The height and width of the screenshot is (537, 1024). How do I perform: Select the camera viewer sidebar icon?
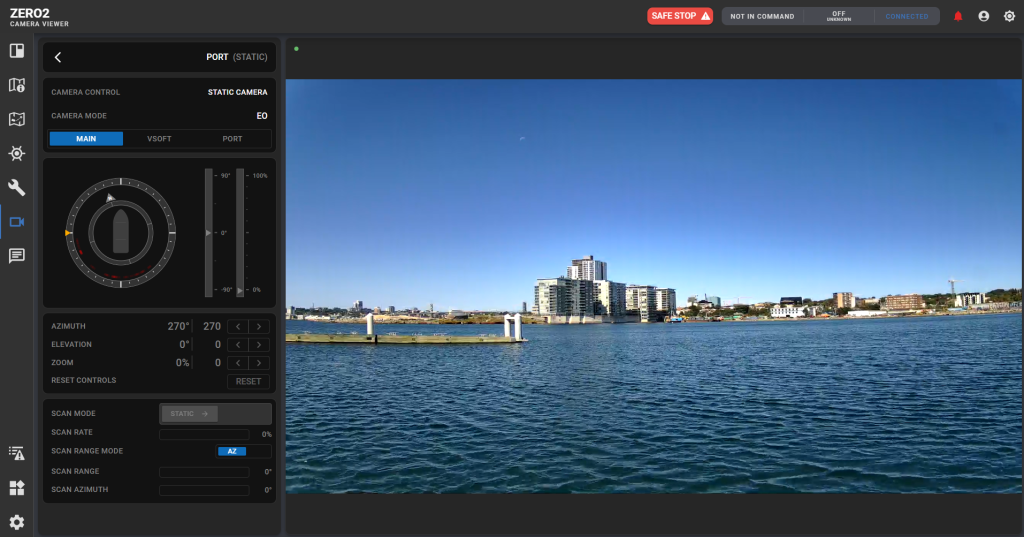point(17,222)
